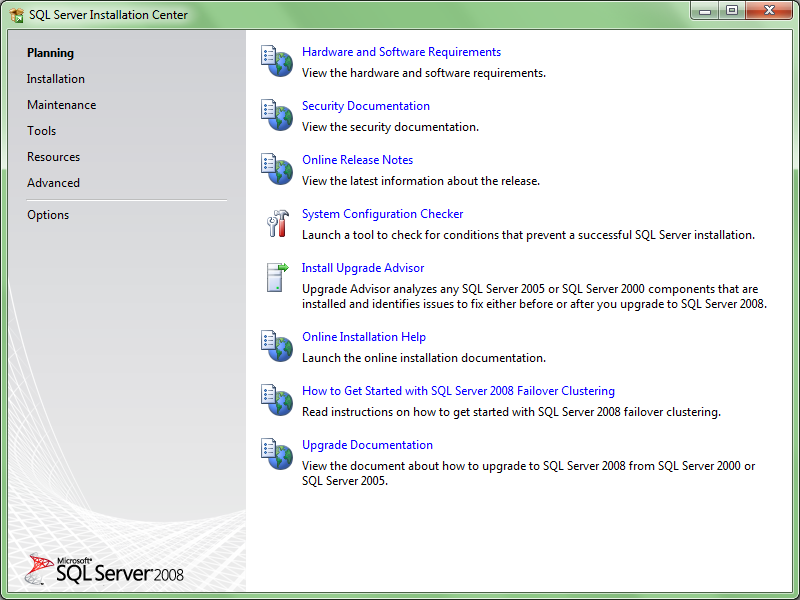
Task: Switch to the Installation section
Action: click(x=55, y=78)
